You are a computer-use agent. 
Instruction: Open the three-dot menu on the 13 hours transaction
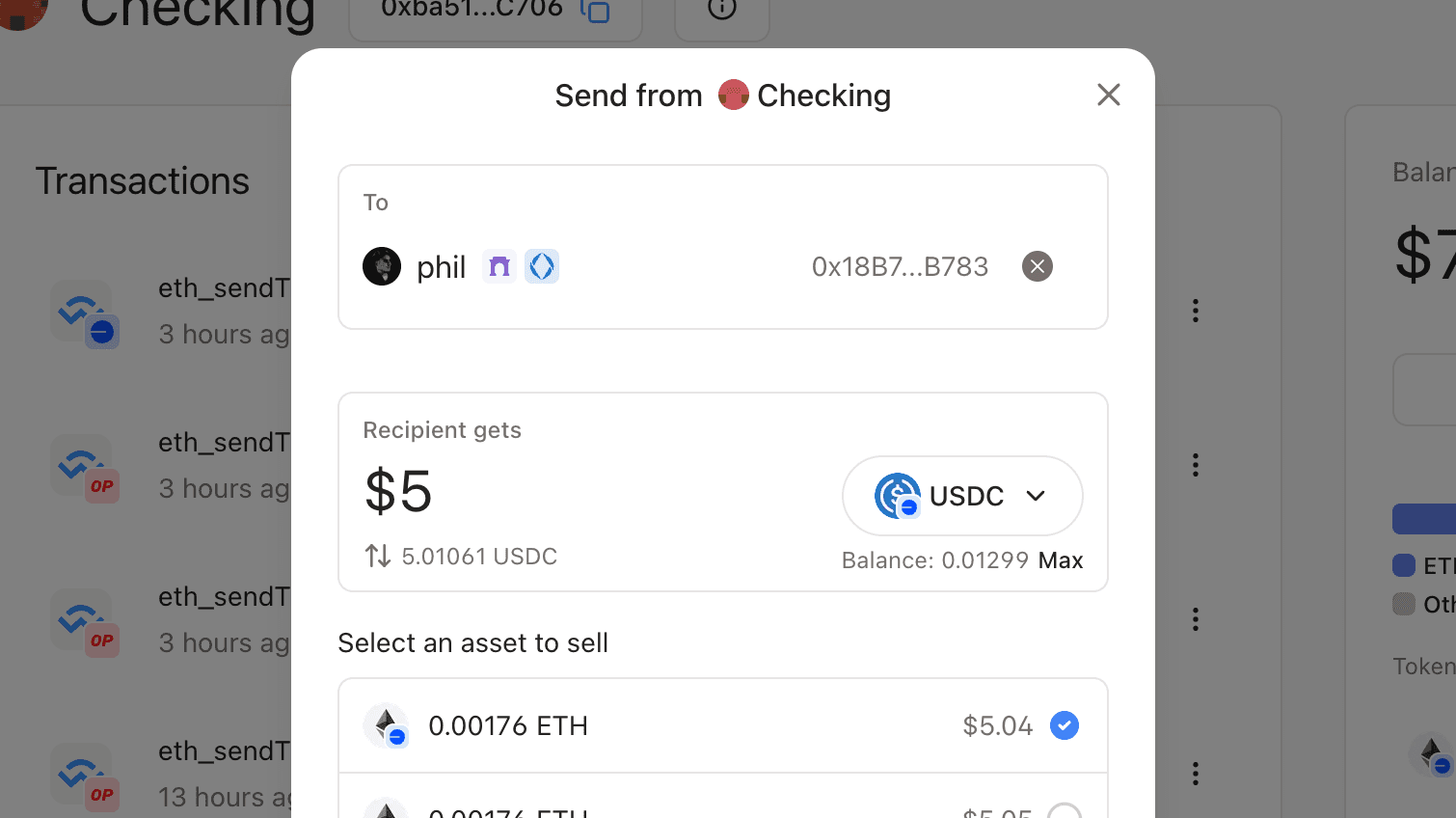pyautogui.click(x=1196, y=773)
